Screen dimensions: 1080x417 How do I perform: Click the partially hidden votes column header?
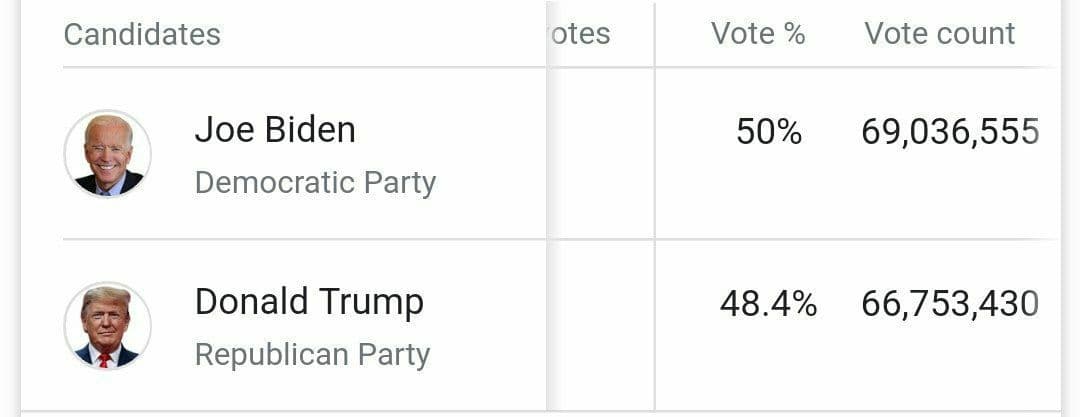[580, 34]
